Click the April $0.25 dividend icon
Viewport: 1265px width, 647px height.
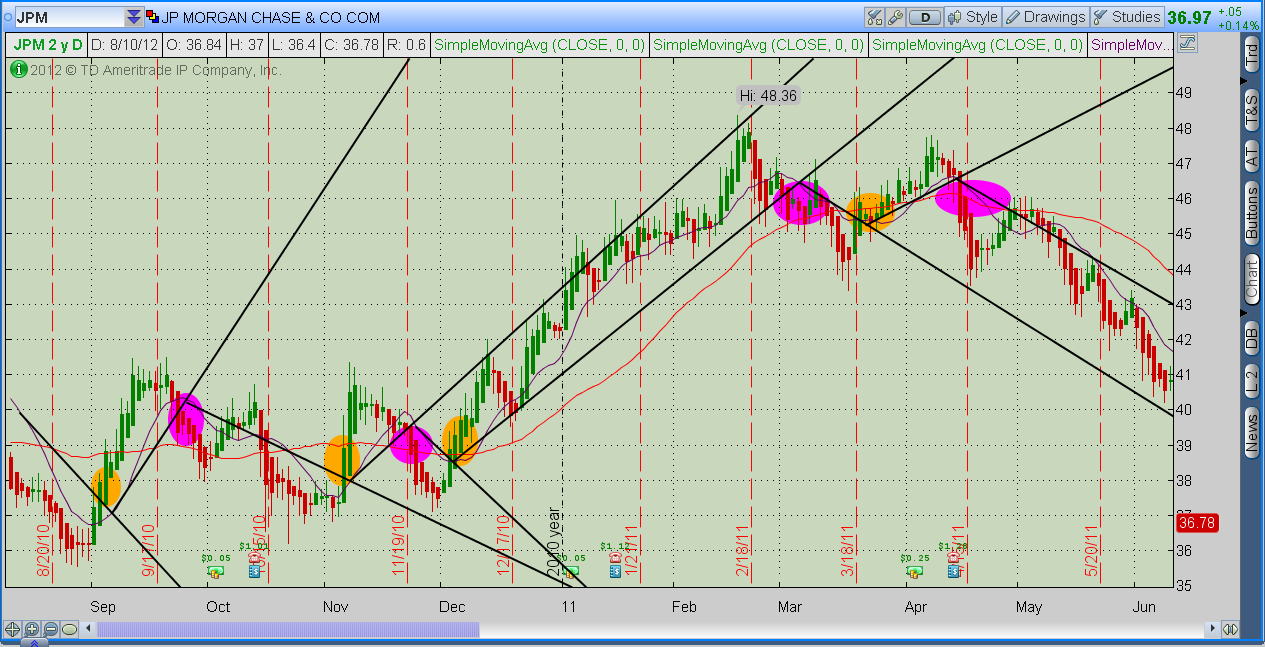coord(914,571)
